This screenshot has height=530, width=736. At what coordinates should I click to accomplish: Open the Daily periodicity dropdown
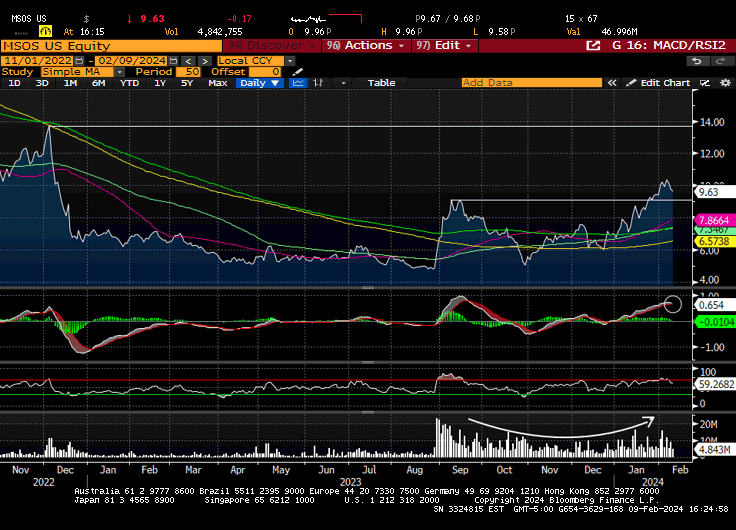[x=260, y=83]
